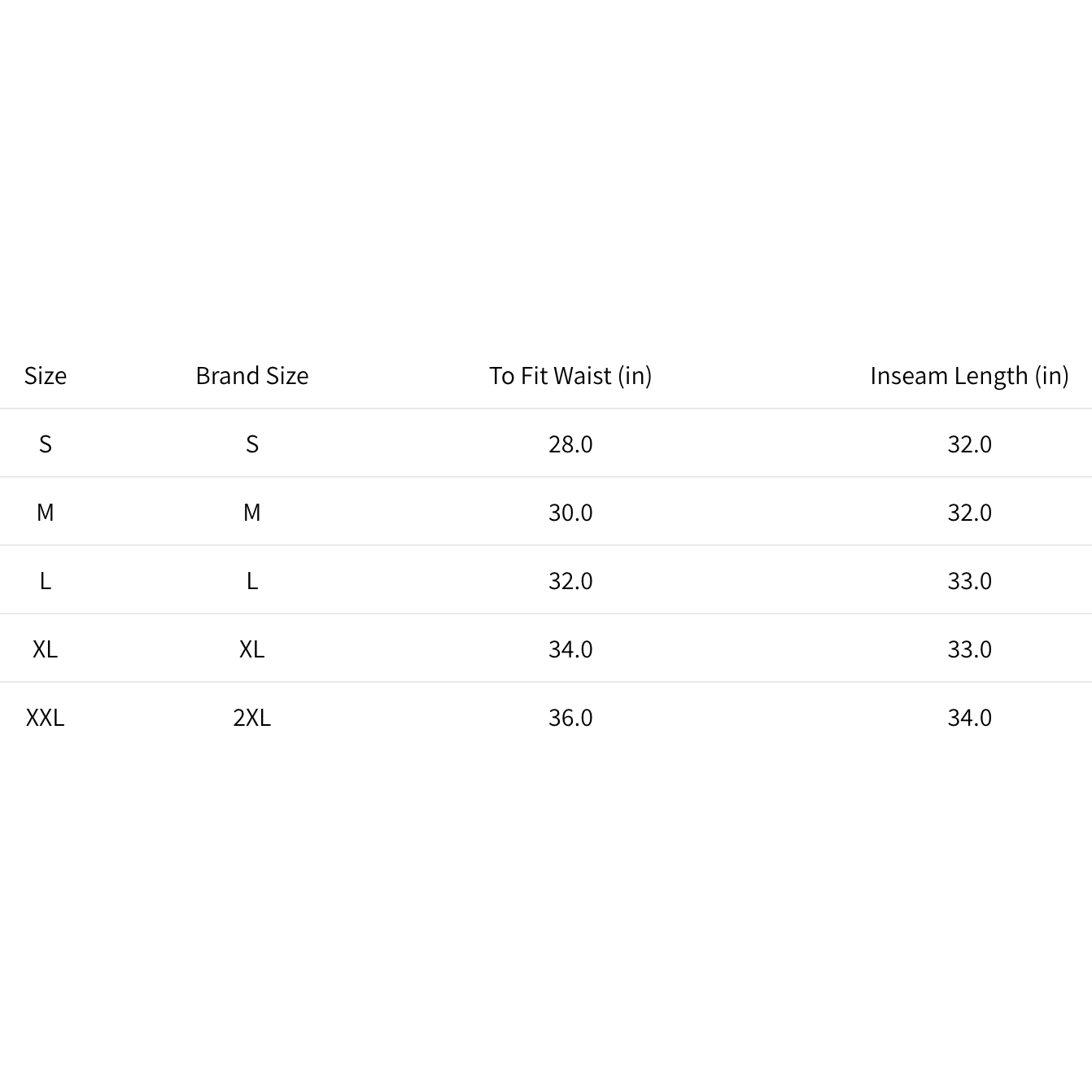The height and width of the screenshot is (1092, 1092).
Task: Select the L cell in Brand Size column
Action: (x=252, y=581)
